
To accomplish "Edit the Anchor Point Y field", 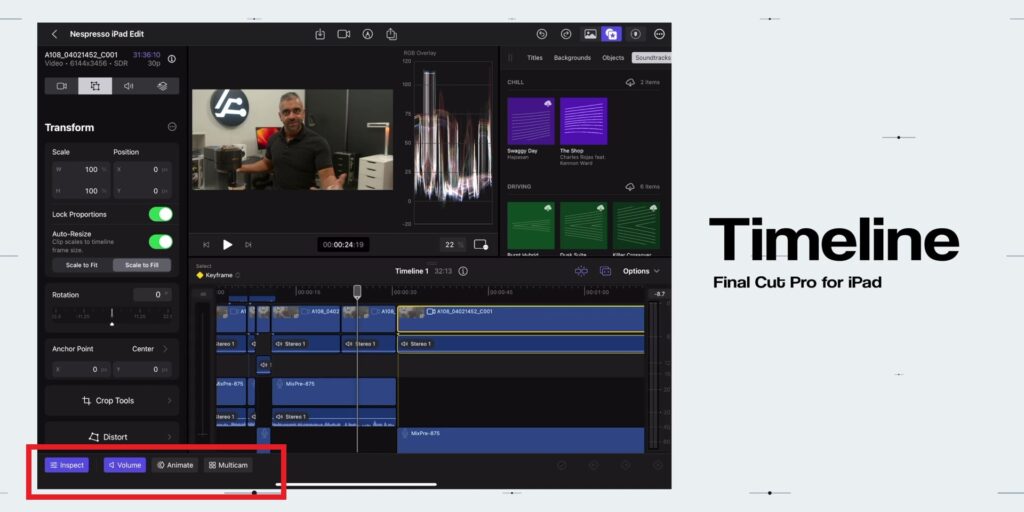I will click(x=142, y=370).
